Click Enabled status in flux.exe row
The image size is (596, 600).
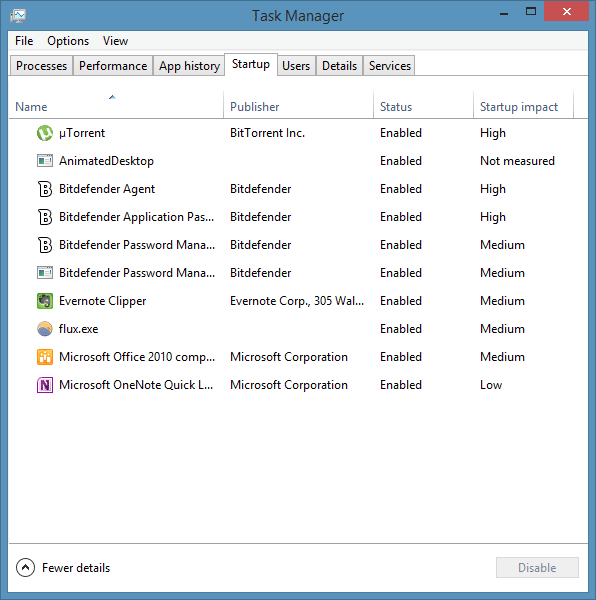coord(401,329)
